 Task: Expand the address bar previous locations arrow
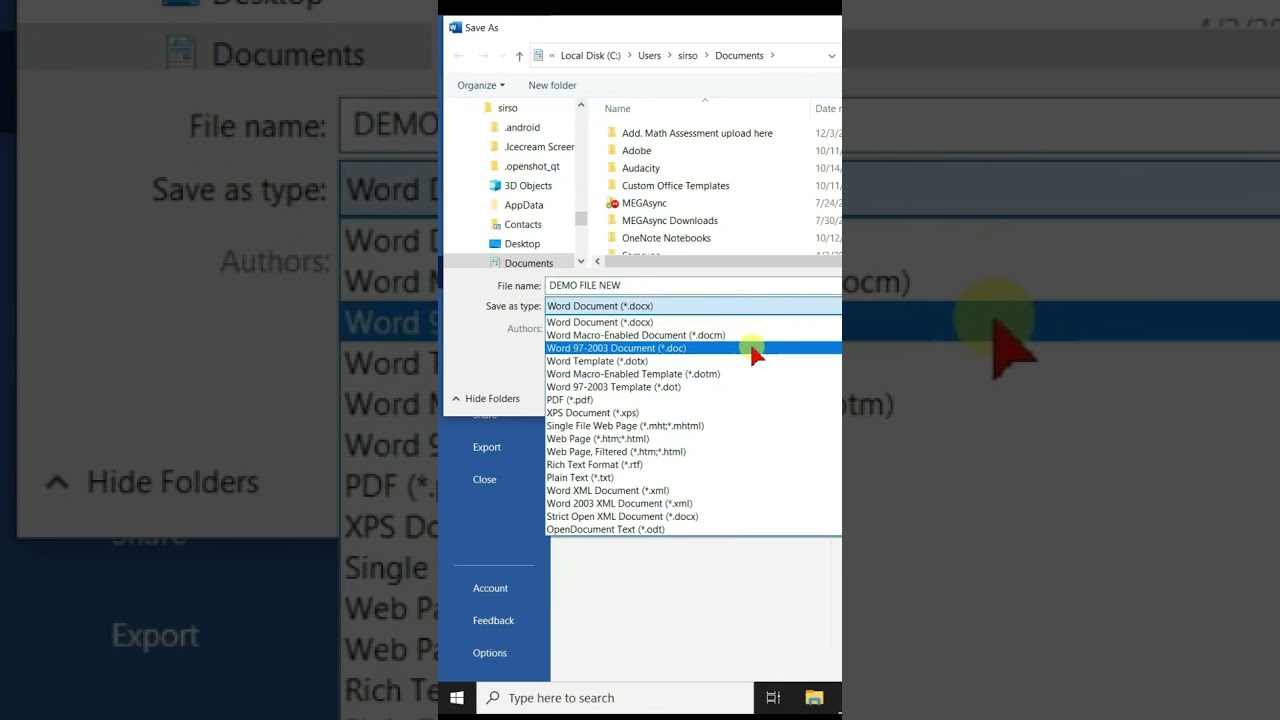pos(831,56)
